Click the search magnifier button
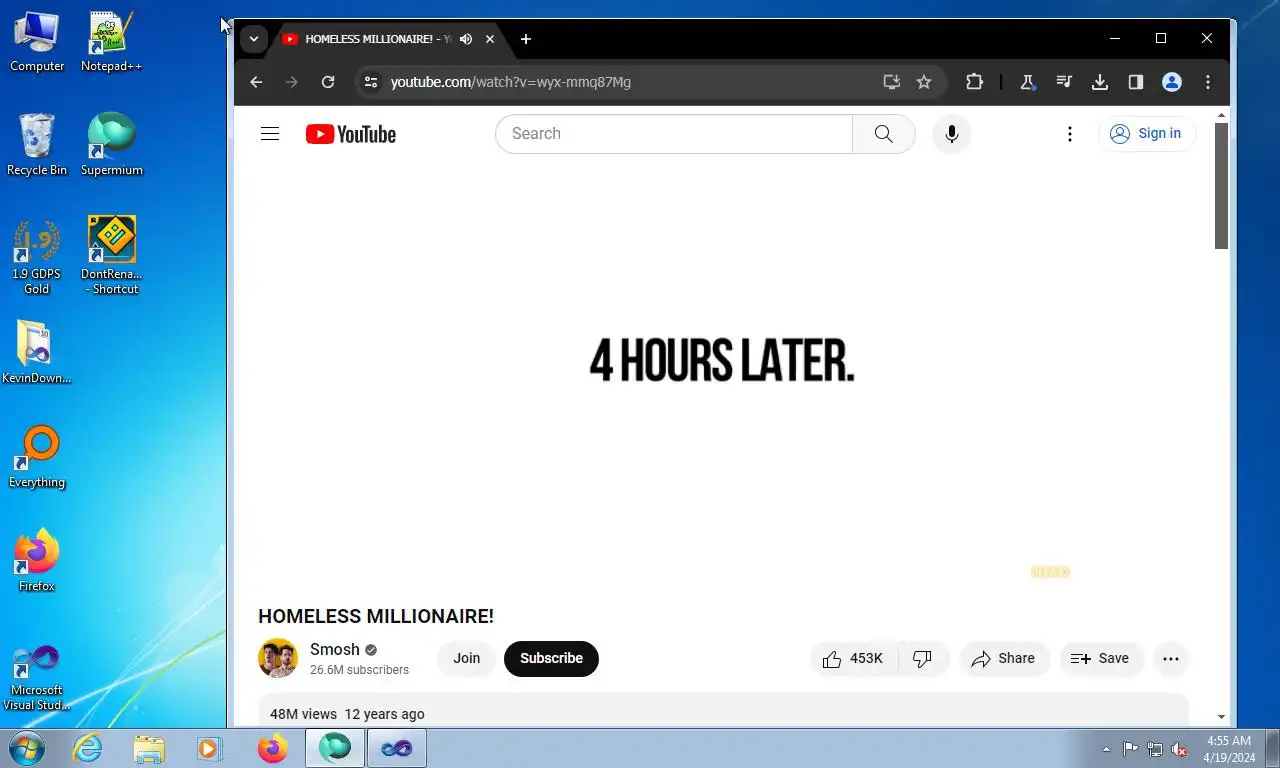 883,134
